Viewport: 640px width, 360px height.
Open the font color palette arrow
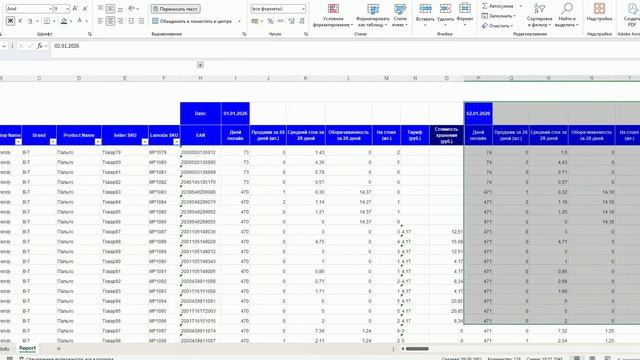[87, 21]
